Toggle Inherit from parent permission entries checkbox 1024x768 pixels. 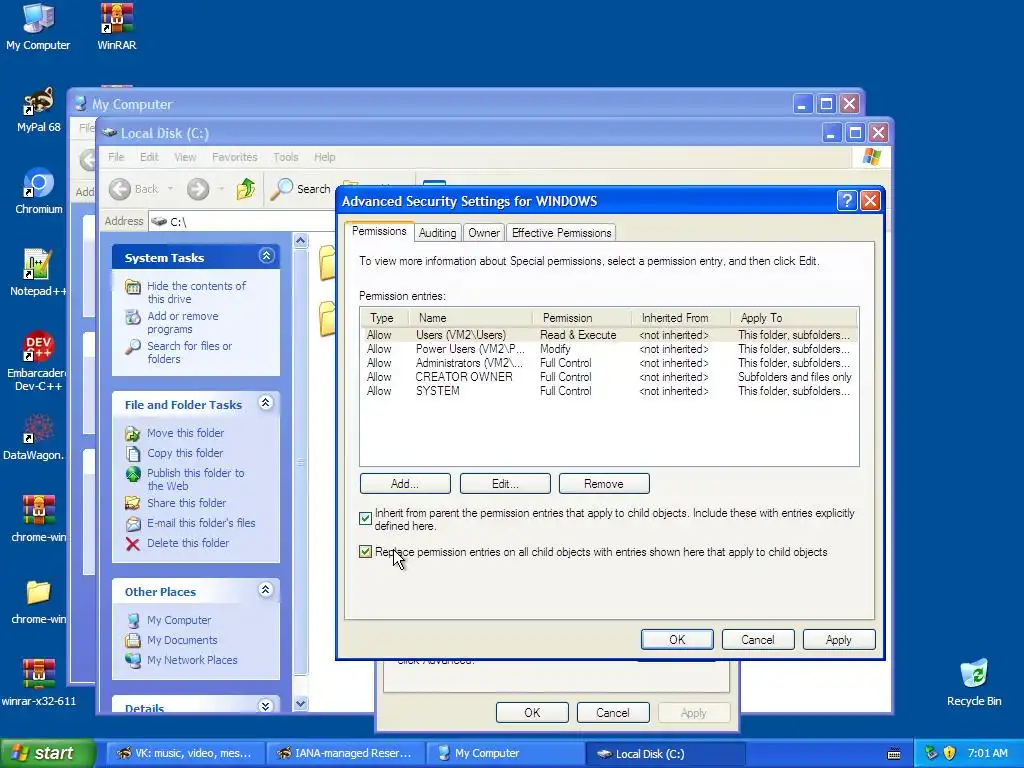(x=365, y=519)
